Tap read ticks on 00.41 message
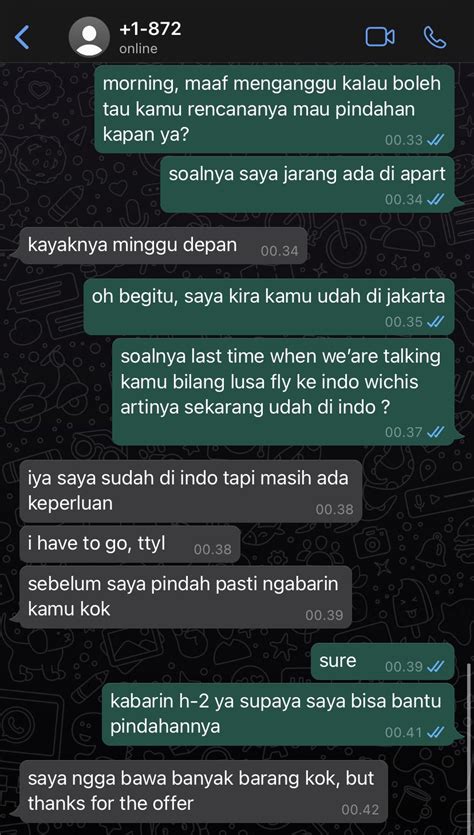 [x=435, y=732]
